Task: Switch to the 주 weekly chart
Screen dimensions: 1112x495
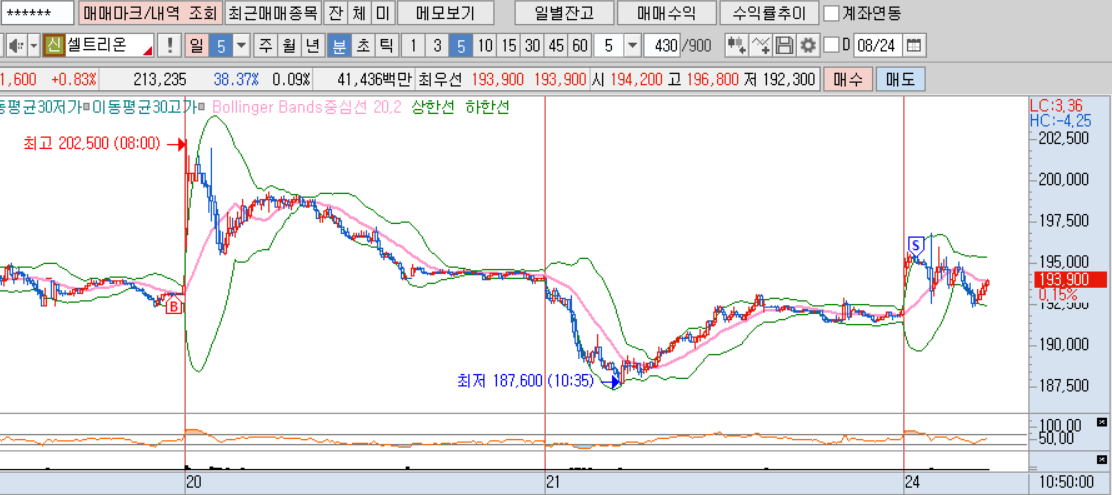Action: click(266, 46)
